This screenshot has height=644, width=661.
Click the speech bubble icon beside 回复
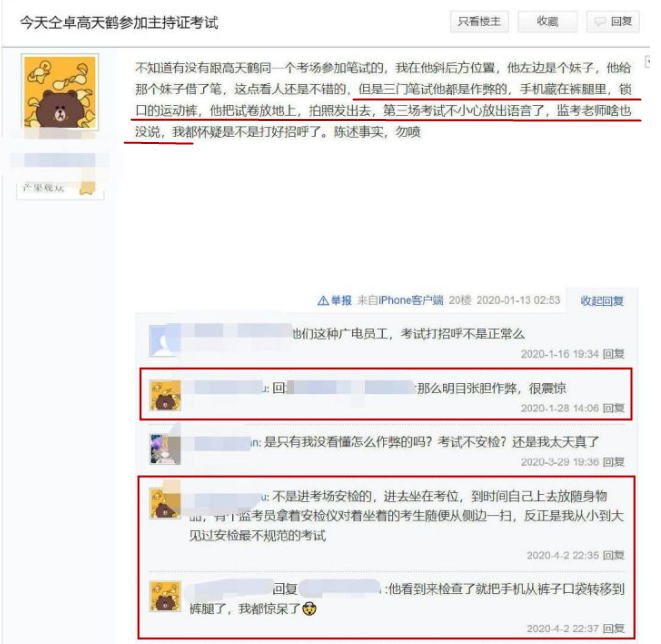(x=600, y=21)
